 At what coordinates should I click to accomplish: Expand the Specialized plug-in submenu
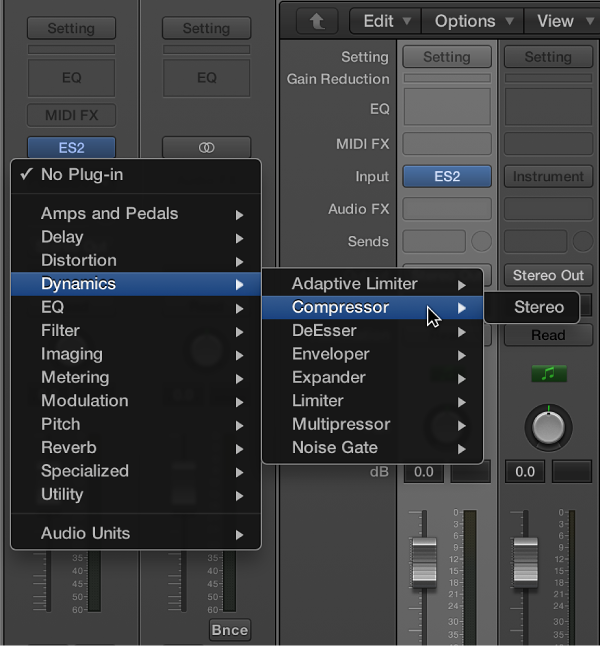tap(136, 471)
